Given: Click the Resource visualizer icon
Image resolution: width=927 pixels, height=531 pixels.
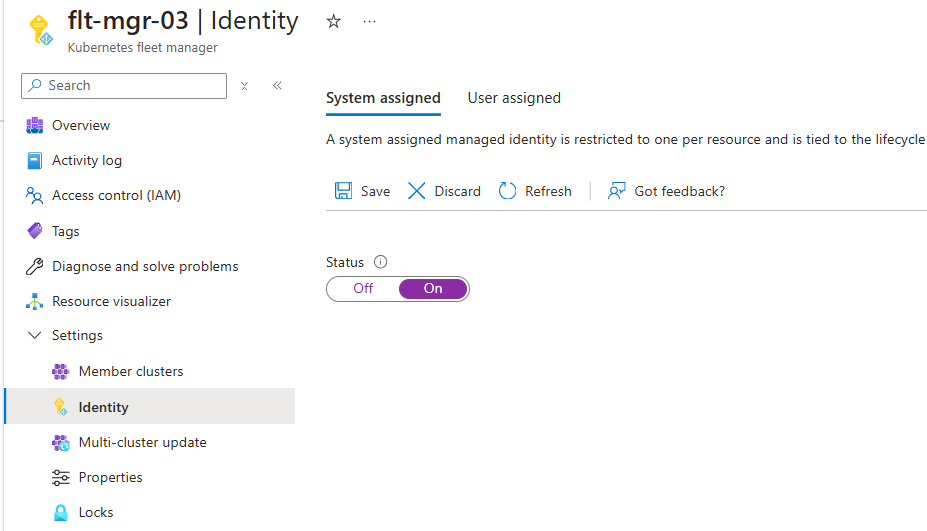Looking at the screenshot, I should coord(35,301).
